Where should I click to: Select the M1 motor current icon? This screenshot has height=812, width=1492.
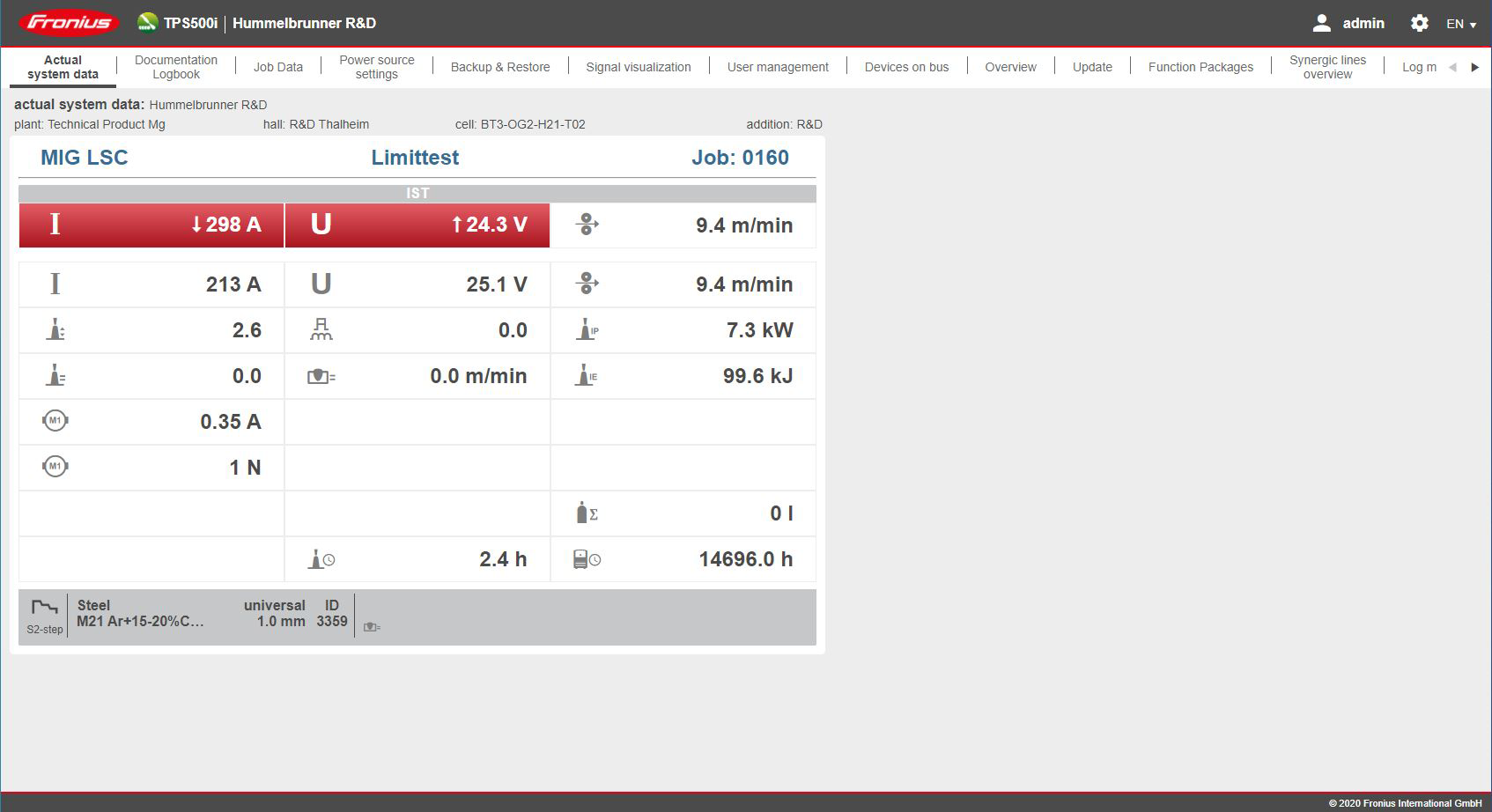(55, 421)
